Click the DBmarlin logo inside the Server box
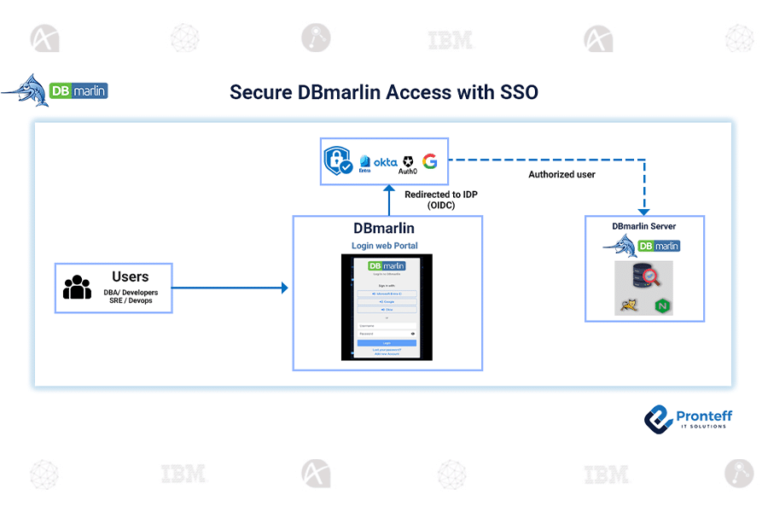This screenshot has height=512, width=768. coord(641,245)
